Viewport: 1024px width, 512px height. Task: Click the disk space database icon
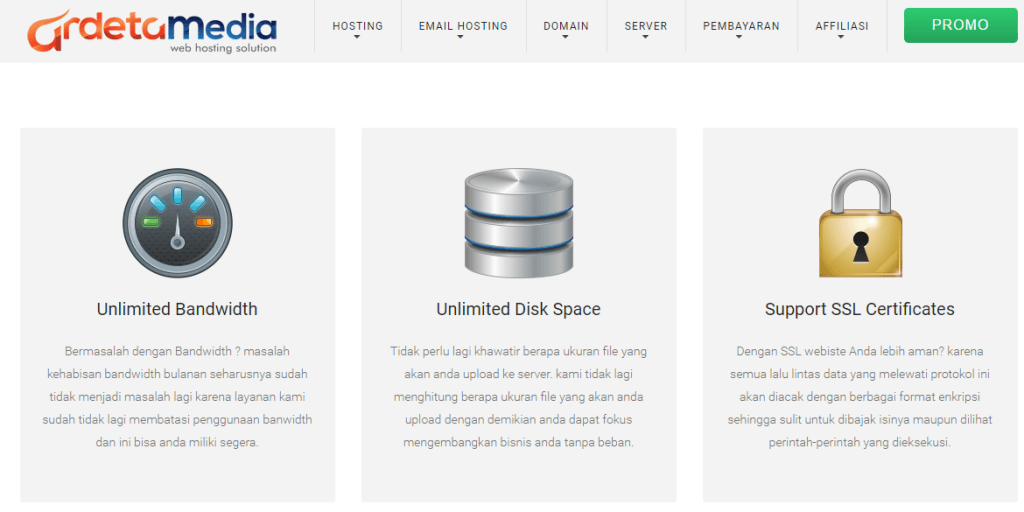coord(519,223)
